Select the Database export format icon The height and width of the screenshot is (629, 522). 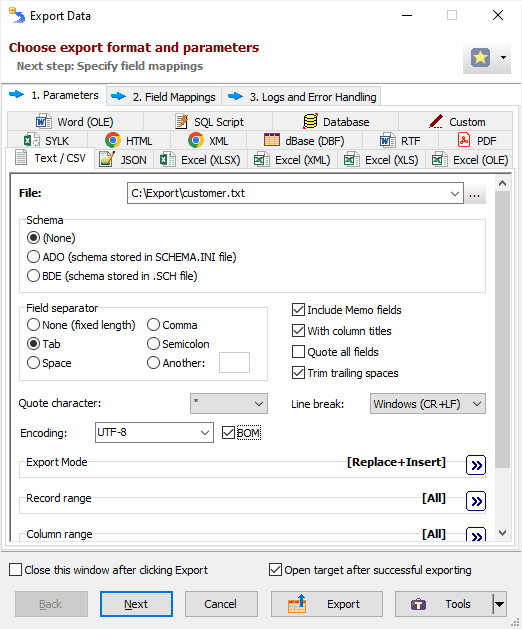click(x=310, y=122)
